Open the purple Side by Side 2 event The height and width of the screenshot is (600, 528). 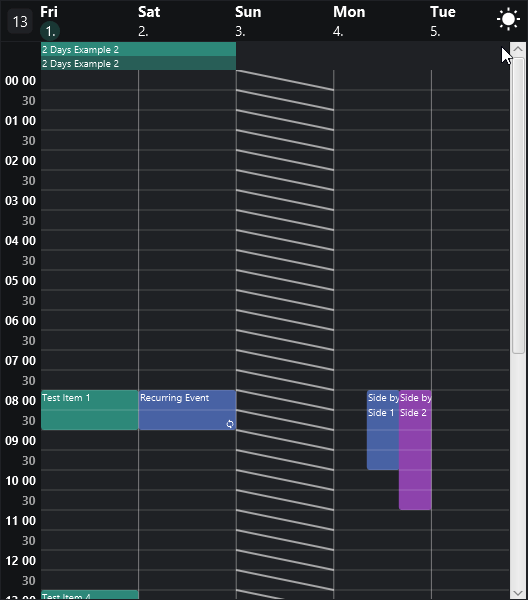pos(415,450)
